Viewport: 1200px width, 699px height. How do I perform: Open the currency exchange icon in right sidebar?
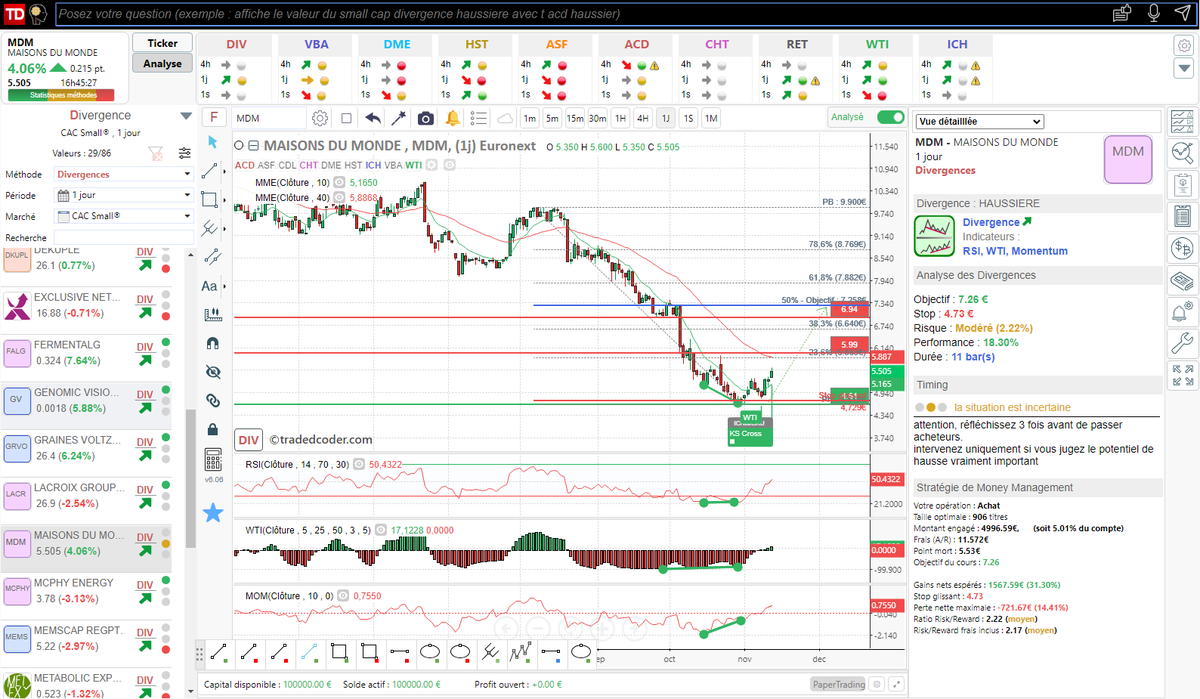1182,248
